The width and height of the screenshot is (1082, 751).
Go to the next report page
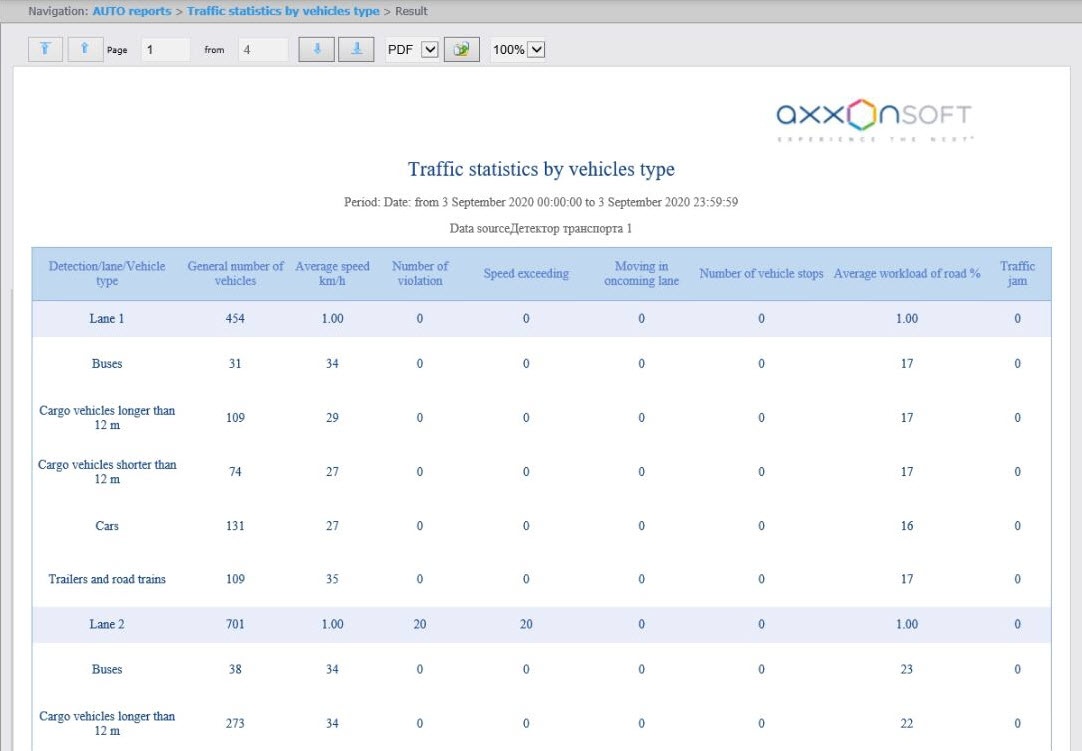pos(316,49)
